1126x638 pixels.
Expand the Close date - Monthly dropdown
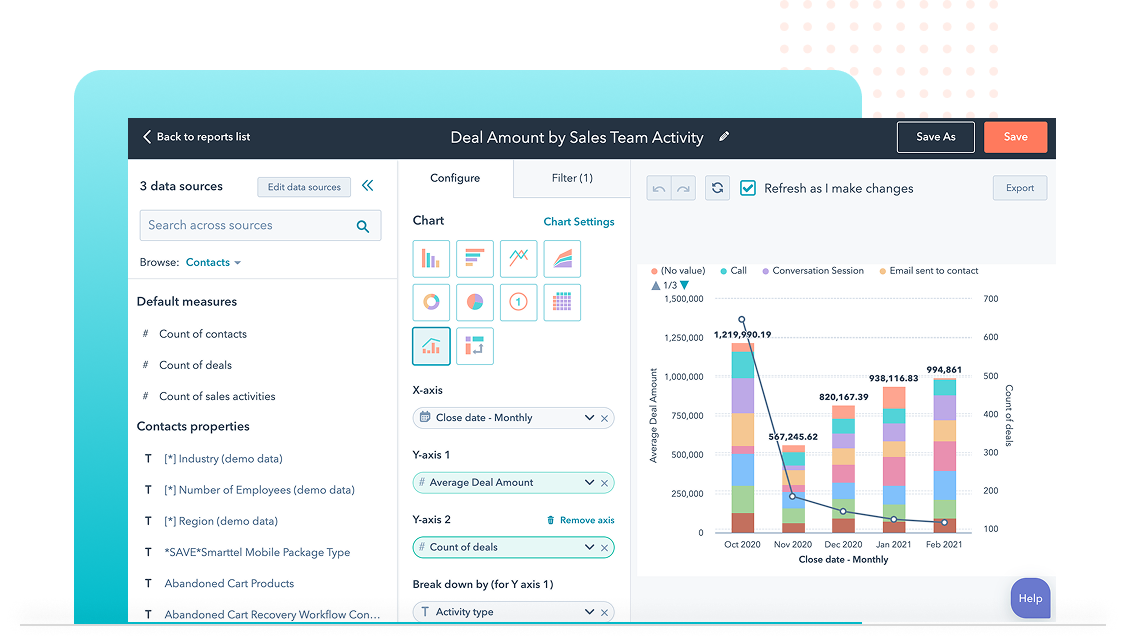pyautogui.click(x=589, y=418)
